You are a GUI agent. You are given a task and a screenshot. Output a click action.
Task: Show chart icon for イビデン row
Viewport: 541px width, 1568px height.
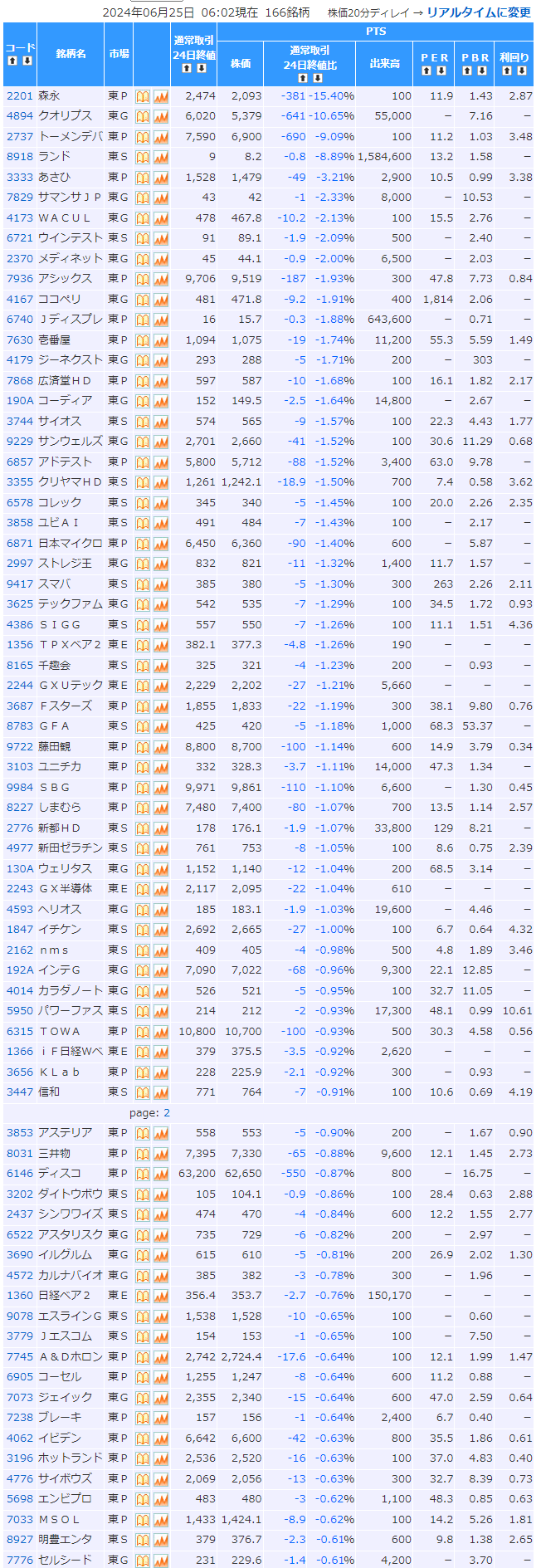point(161,1439)
